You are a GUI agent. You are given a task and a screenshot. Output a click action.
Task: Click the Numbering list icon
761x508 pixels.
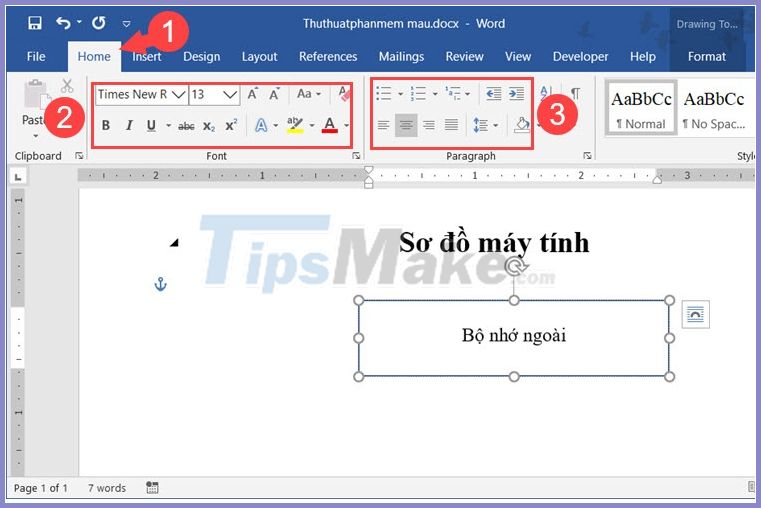(418, 93)
